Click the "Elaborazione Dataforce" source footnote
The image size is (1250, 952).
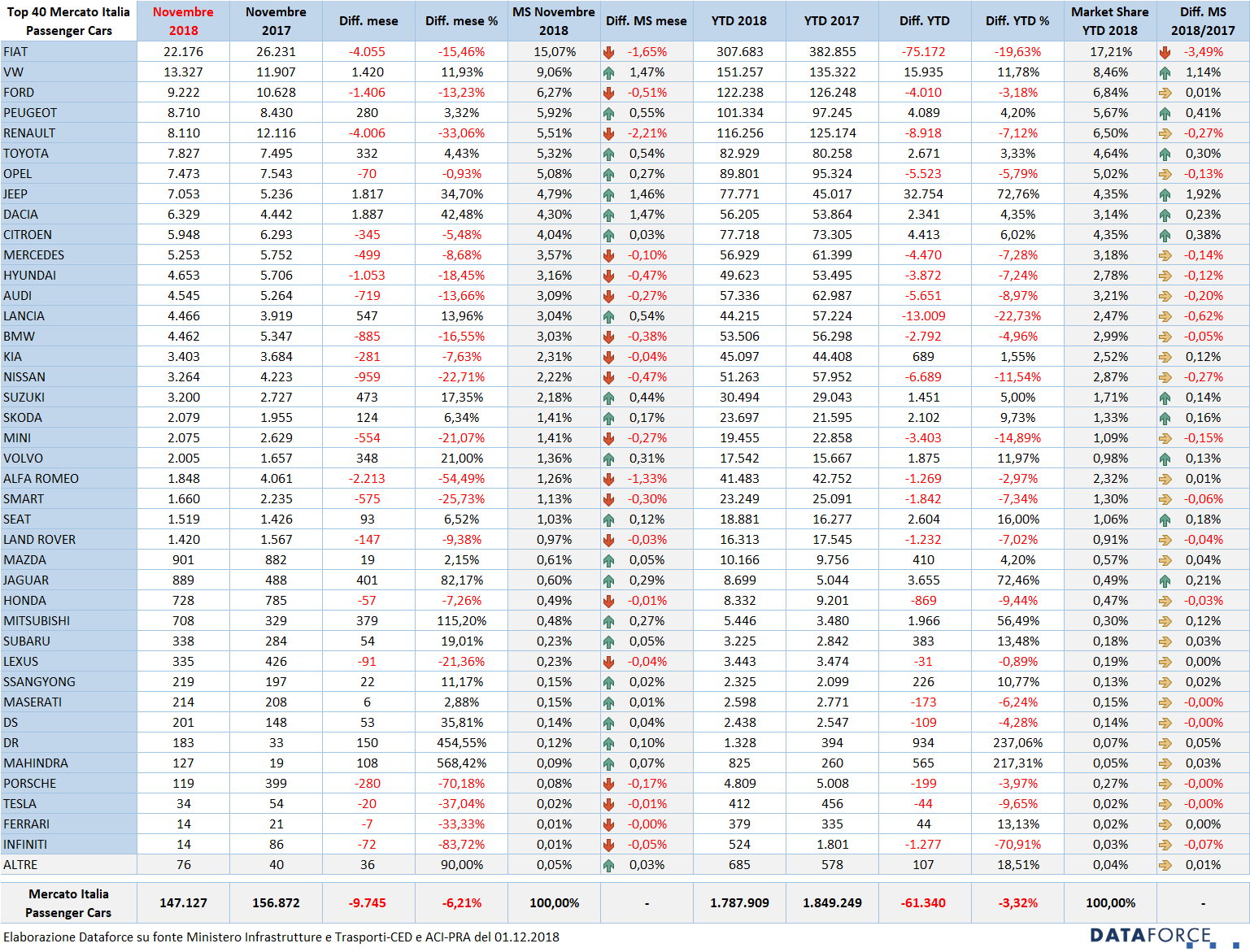(x=281, y=937)
